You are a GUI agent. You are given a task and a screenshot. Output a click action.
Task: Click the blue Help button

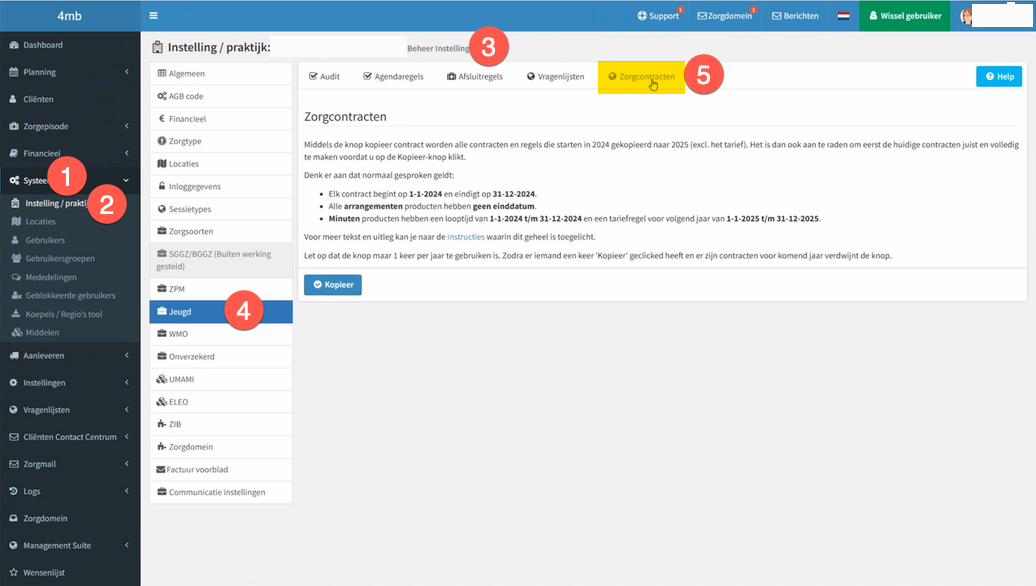(999, 77)
